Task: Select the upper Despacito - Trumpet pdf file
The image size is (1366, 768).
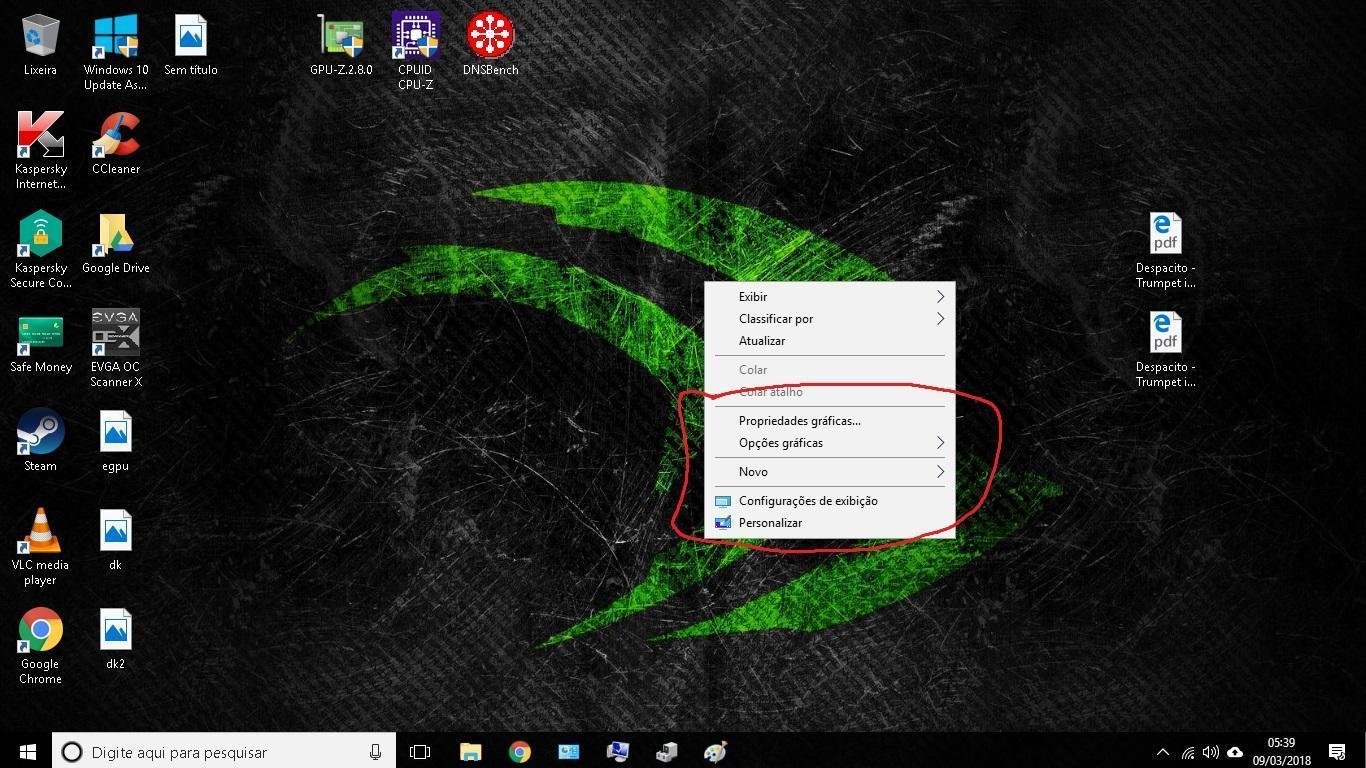Action: tap(1165, 249)
